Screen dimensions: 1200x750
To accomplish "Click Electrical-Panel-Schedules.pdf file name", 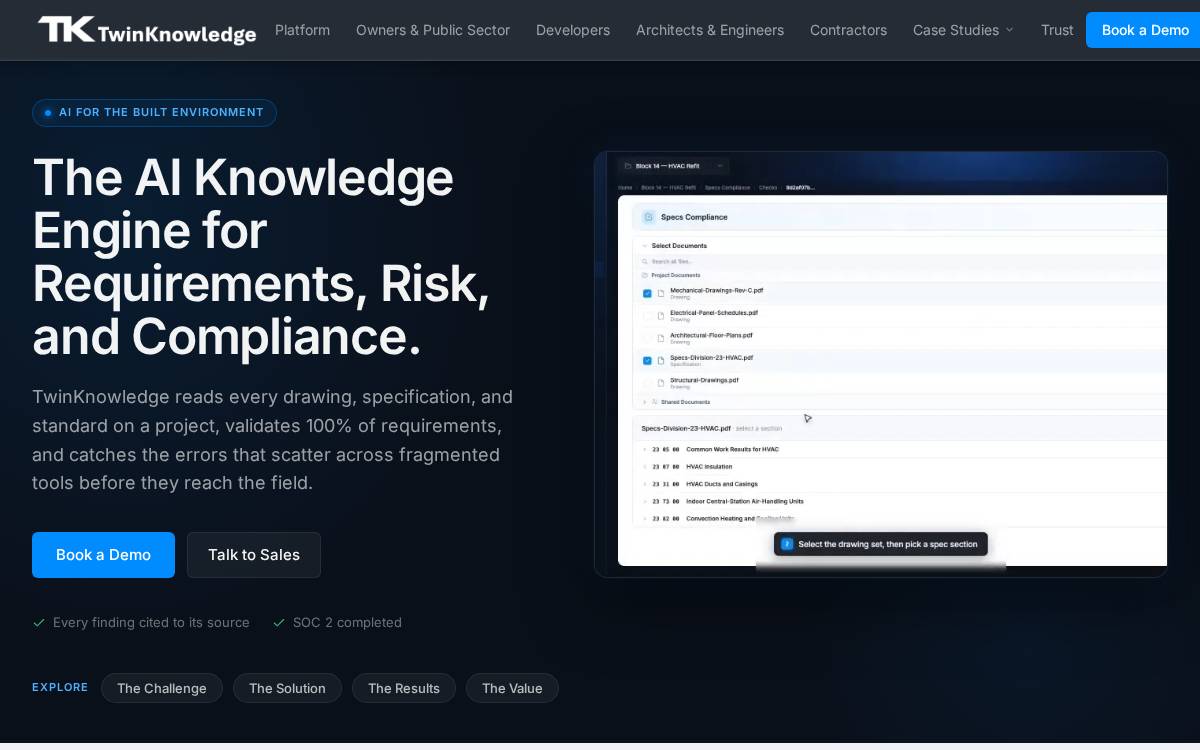I will click(x=714, y=312).
